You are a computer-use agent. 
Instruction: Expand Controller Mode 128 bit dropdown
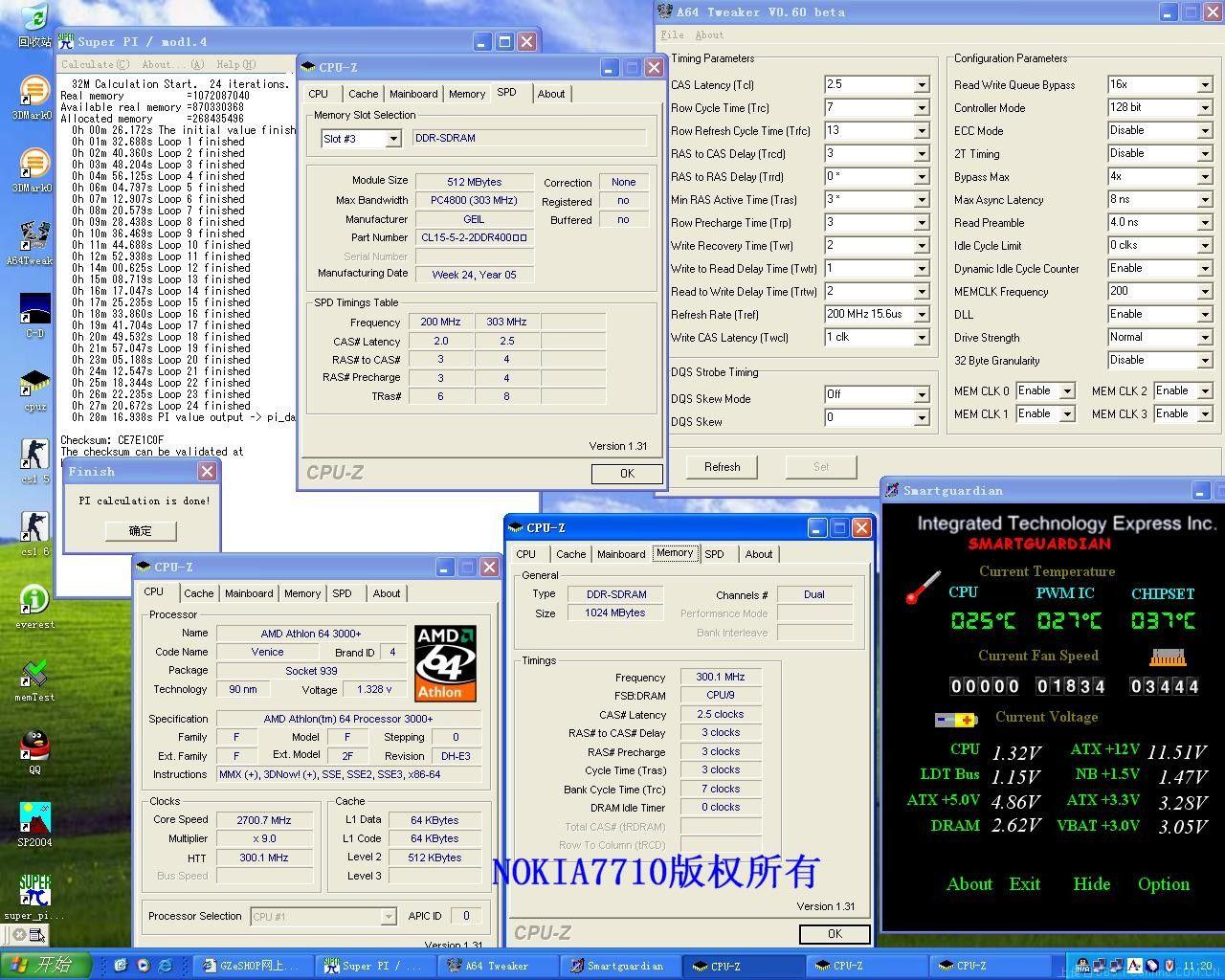pyautogui.click(x=1204, y=108)
